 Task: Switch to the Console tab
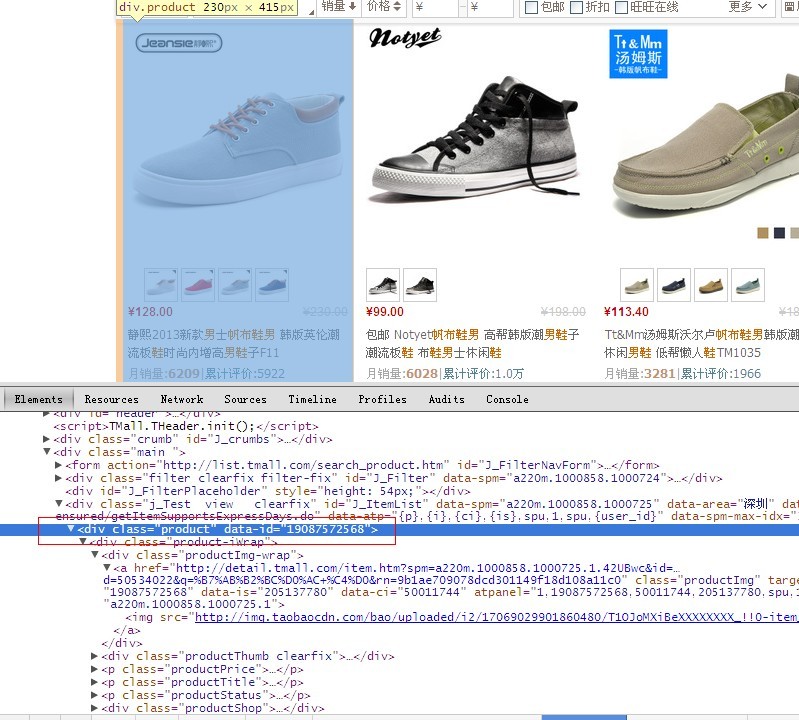[507, 399]
